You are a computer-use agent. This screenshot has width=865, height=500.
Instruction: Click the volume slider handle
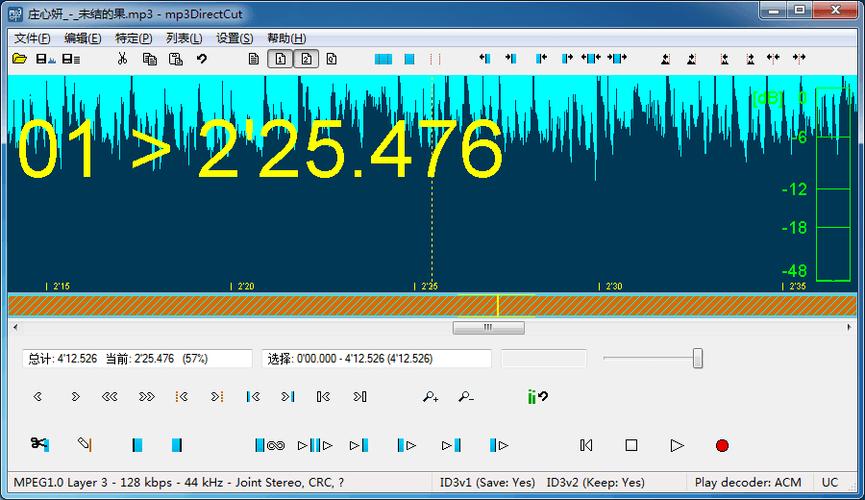698,358
